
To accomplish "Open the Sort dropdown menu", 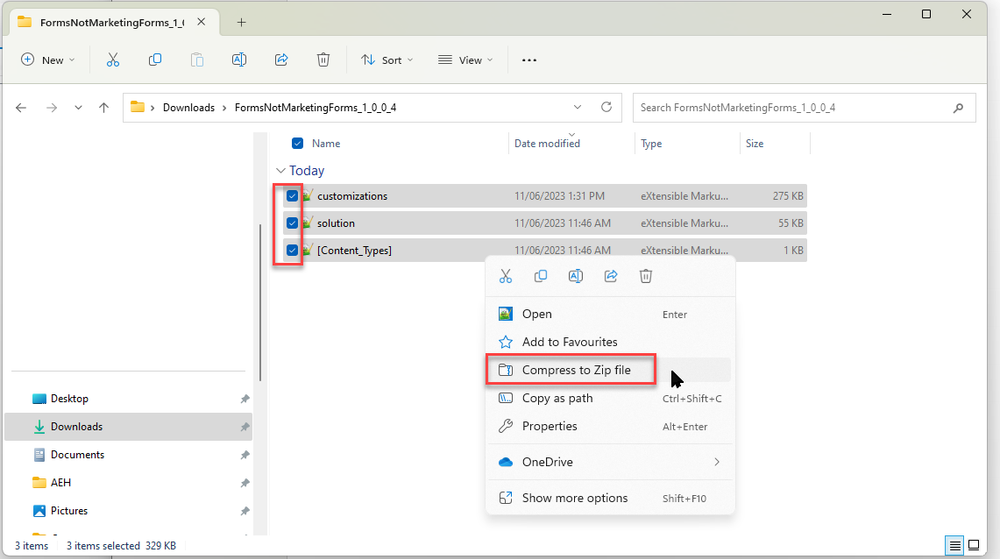I will tap(387, 60).
